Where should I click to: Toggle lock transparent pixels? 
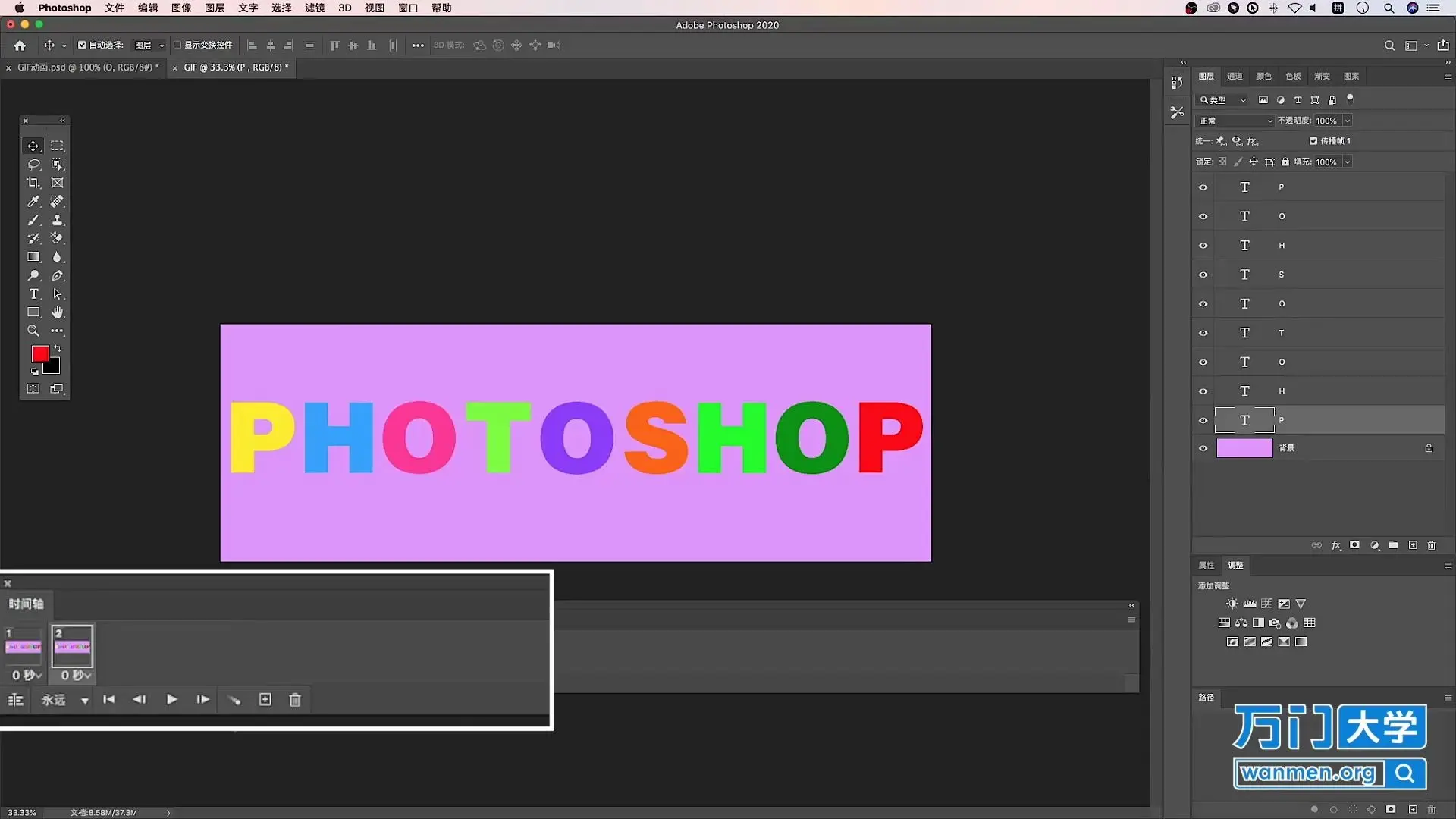pos(1222,162)
